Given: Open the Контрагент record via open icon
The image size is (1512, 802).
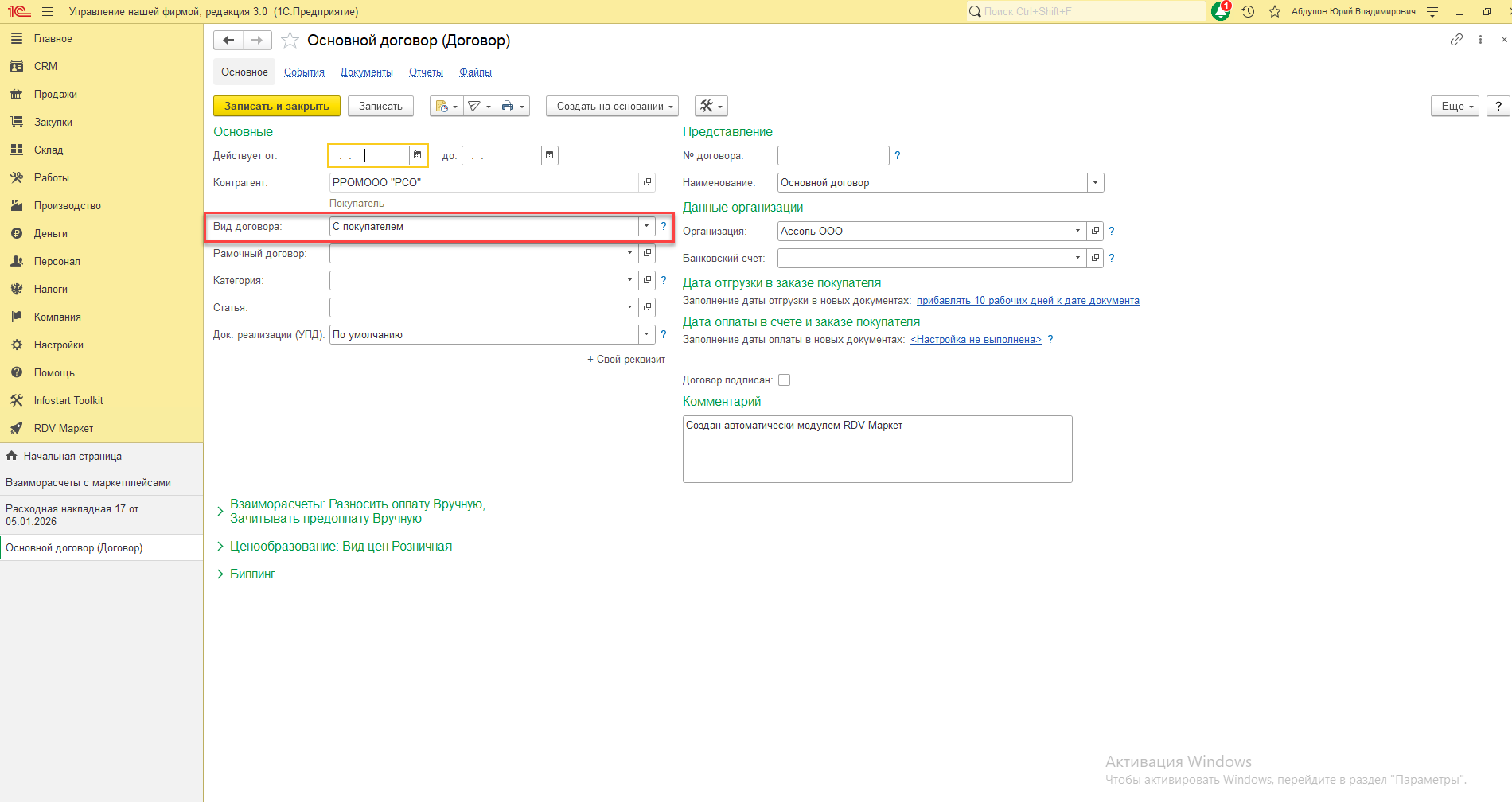Looking at the screenshot, I should coord(647,182).
